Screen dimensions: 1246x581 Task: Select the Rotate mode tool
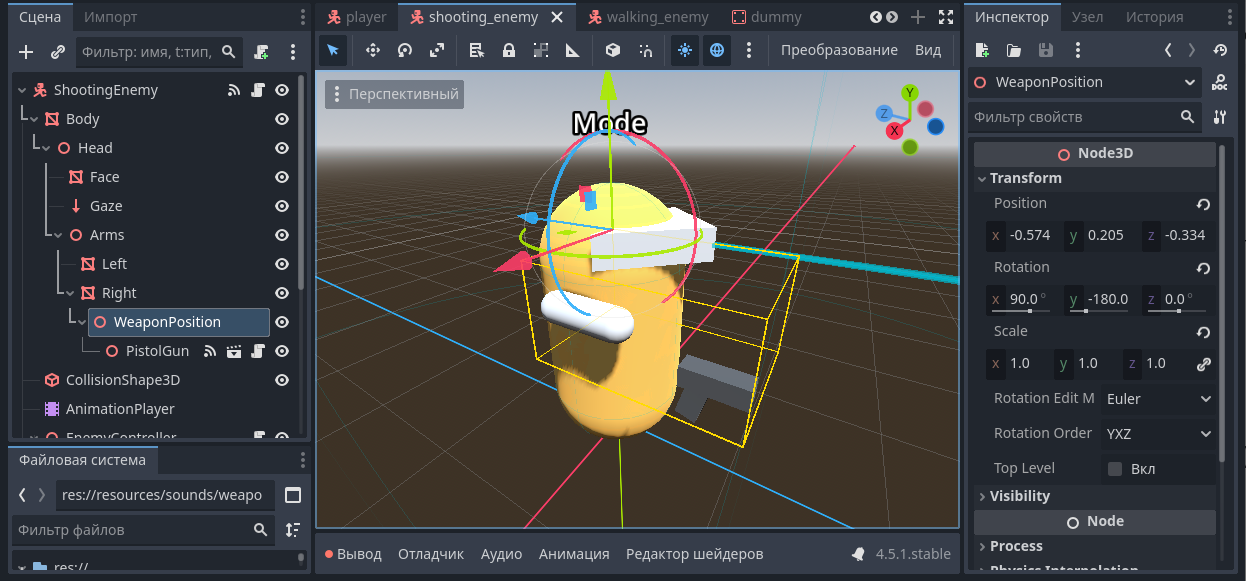point(404,50)
